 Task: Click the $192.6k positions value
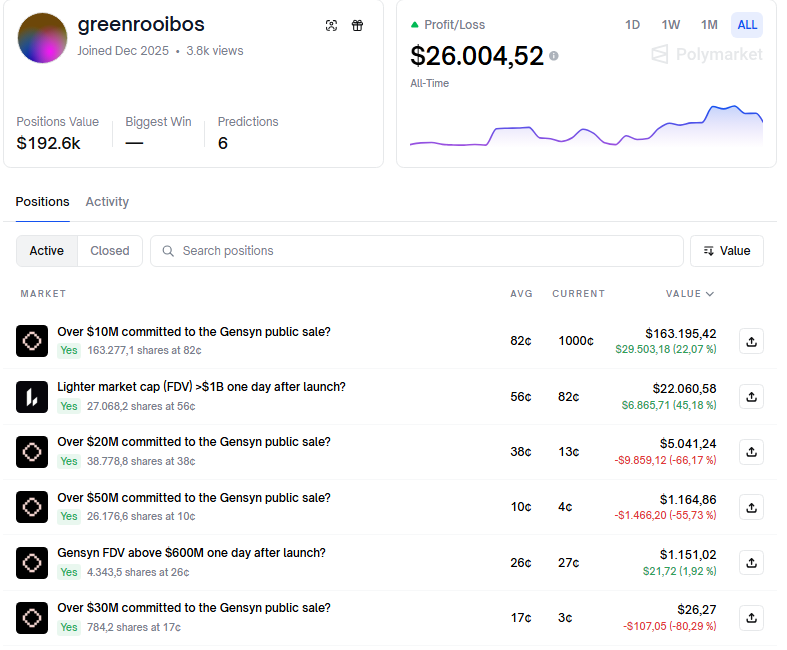(x=48, y=143)
